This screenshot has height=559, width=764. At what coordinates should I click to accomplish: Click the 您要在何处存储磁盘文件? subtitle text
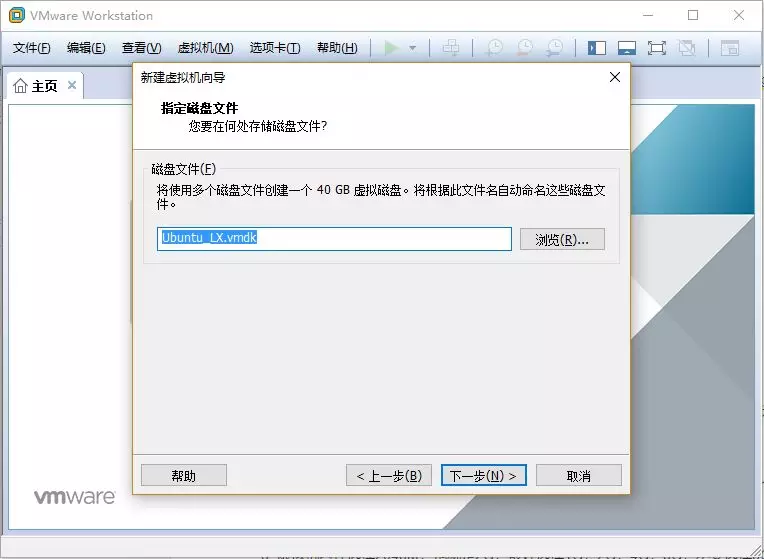[x=258, y=126]
